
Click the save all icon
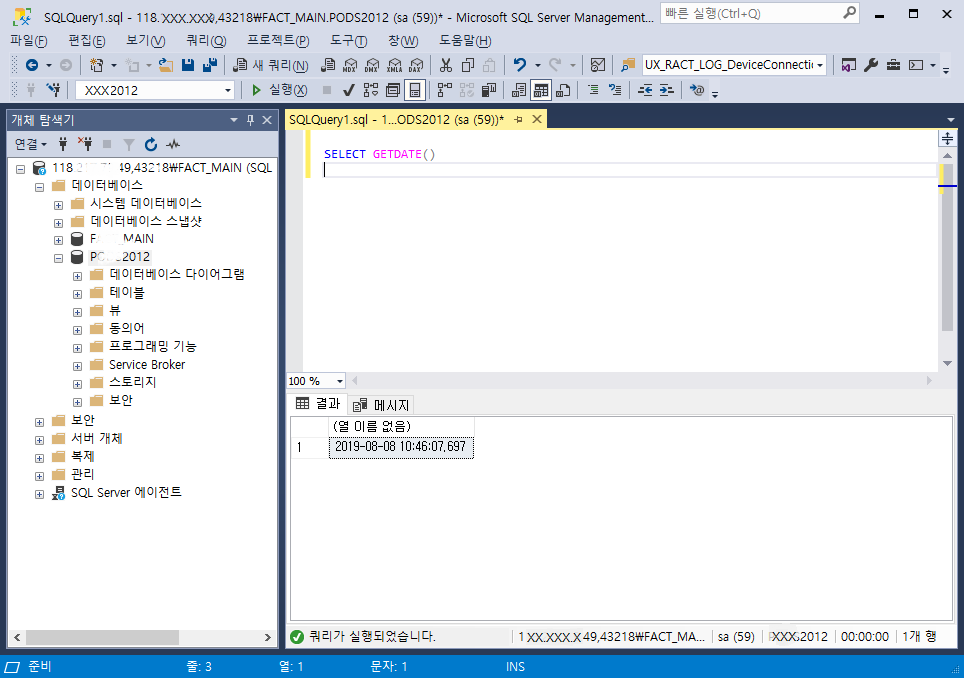click(x=210, y=65)
